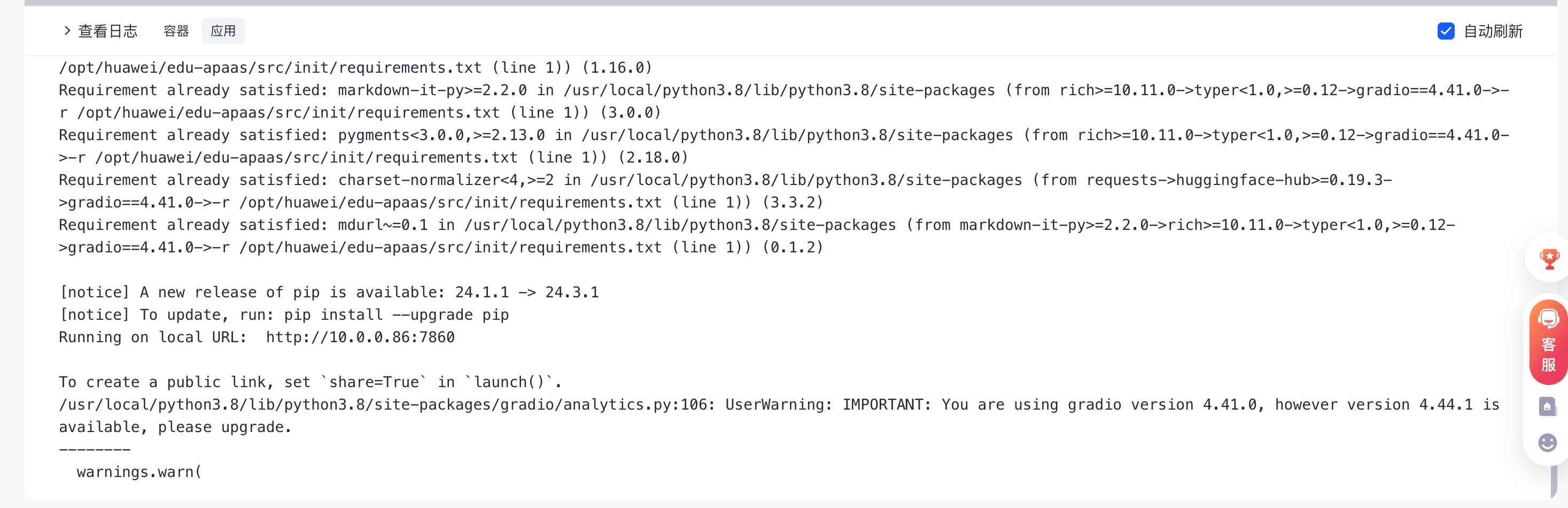This screenshot has width=1568, height=508.
Task: Click the 'pip install --upgrade pip' notice line
Action: click(x=284, y=315)
